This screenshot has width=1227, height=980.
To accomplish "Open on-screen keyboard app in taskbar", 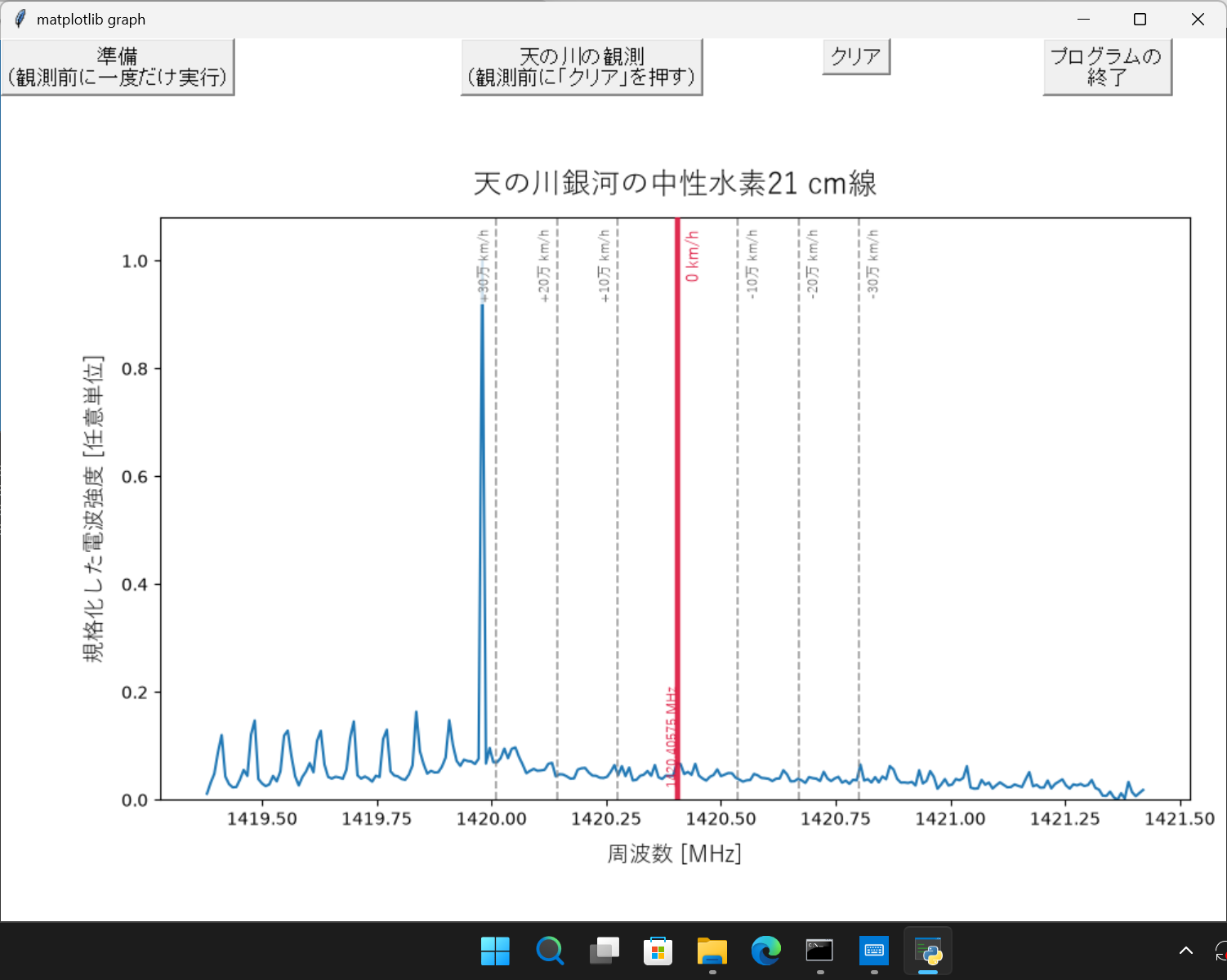I will (874, 951).
